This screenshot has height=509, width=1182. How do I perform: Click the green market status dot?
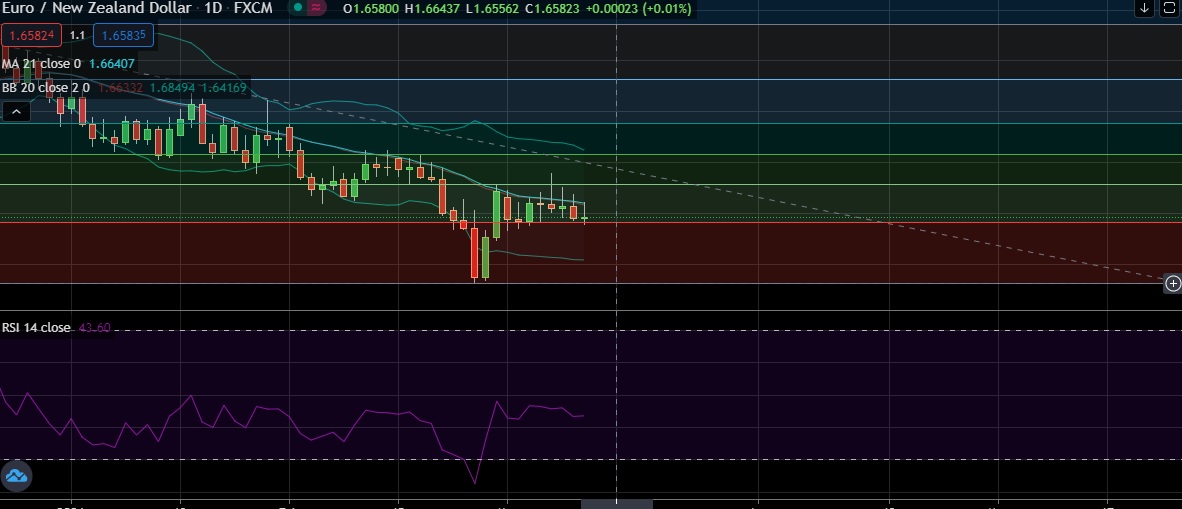[299, 8]
